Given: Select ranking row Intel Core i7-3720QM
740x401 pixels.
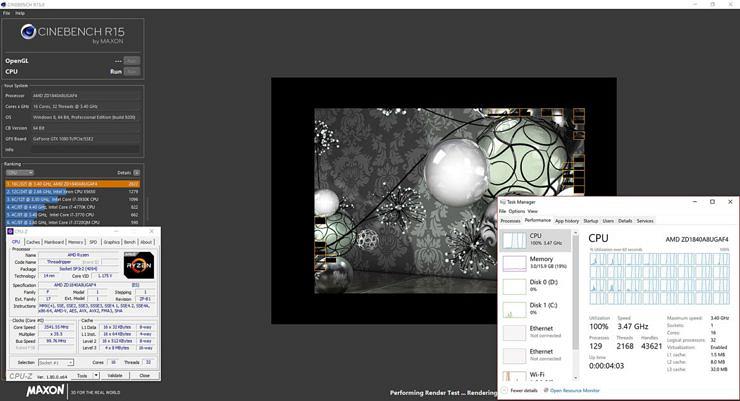Looking at the screenshot, I should pyautogui.click(x=72, y=222).
